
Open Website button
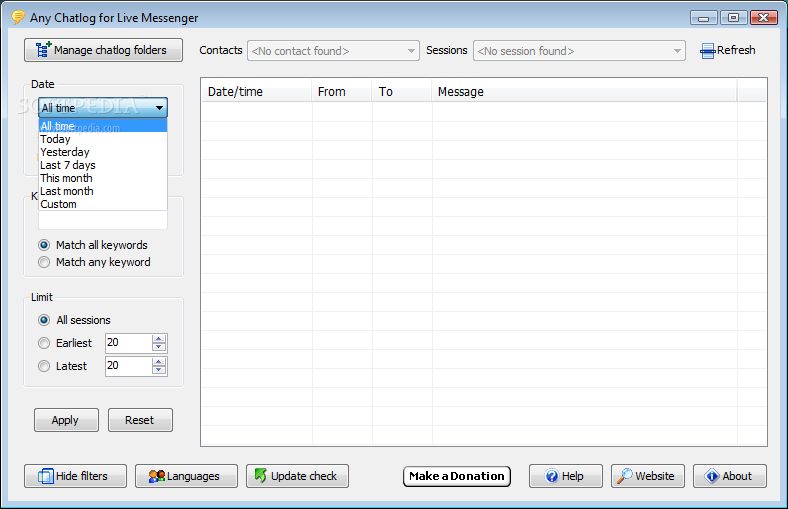coord(648,476)
